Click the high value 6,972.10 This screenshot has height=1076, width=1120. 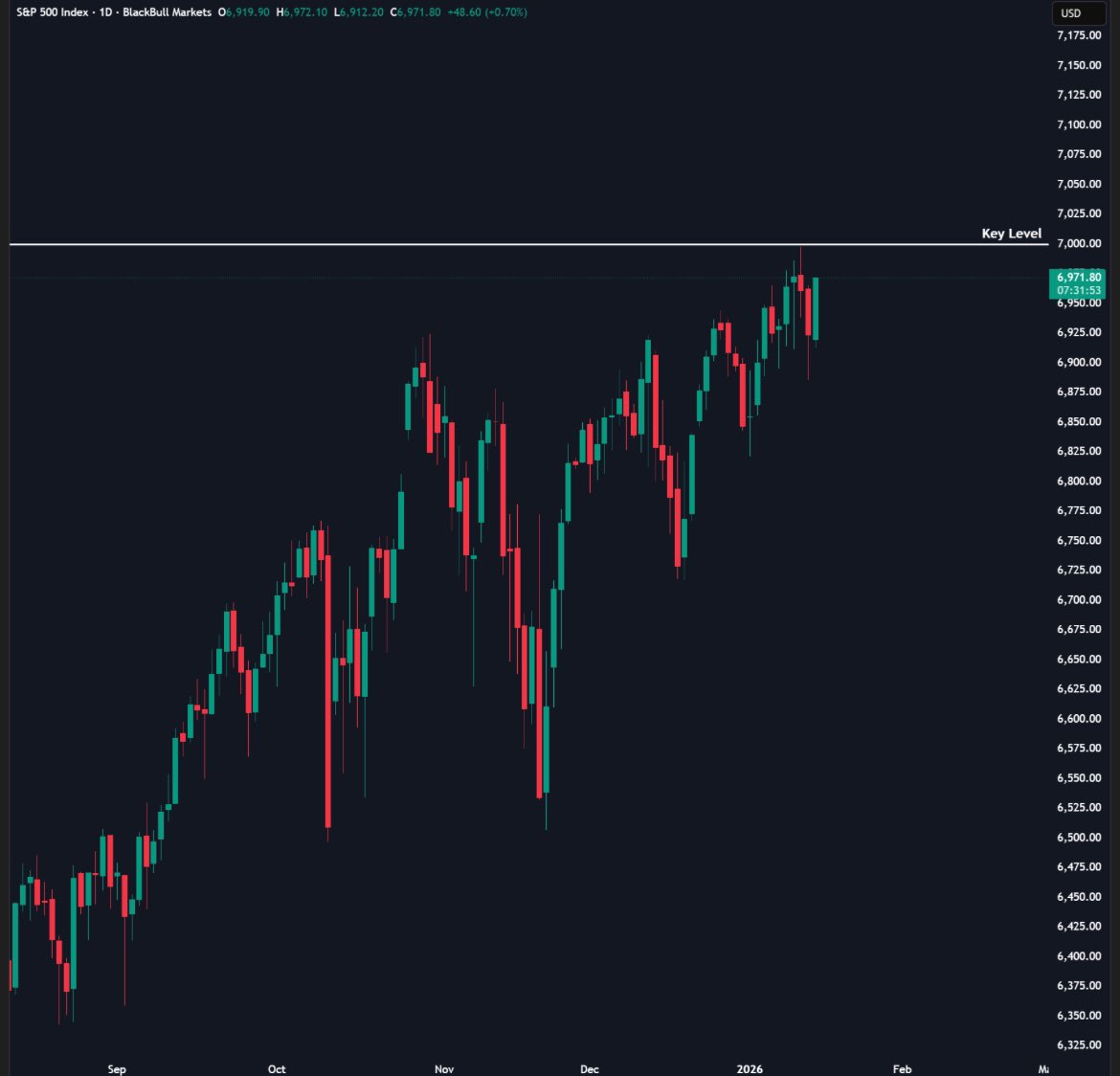[x=305, y=12]
